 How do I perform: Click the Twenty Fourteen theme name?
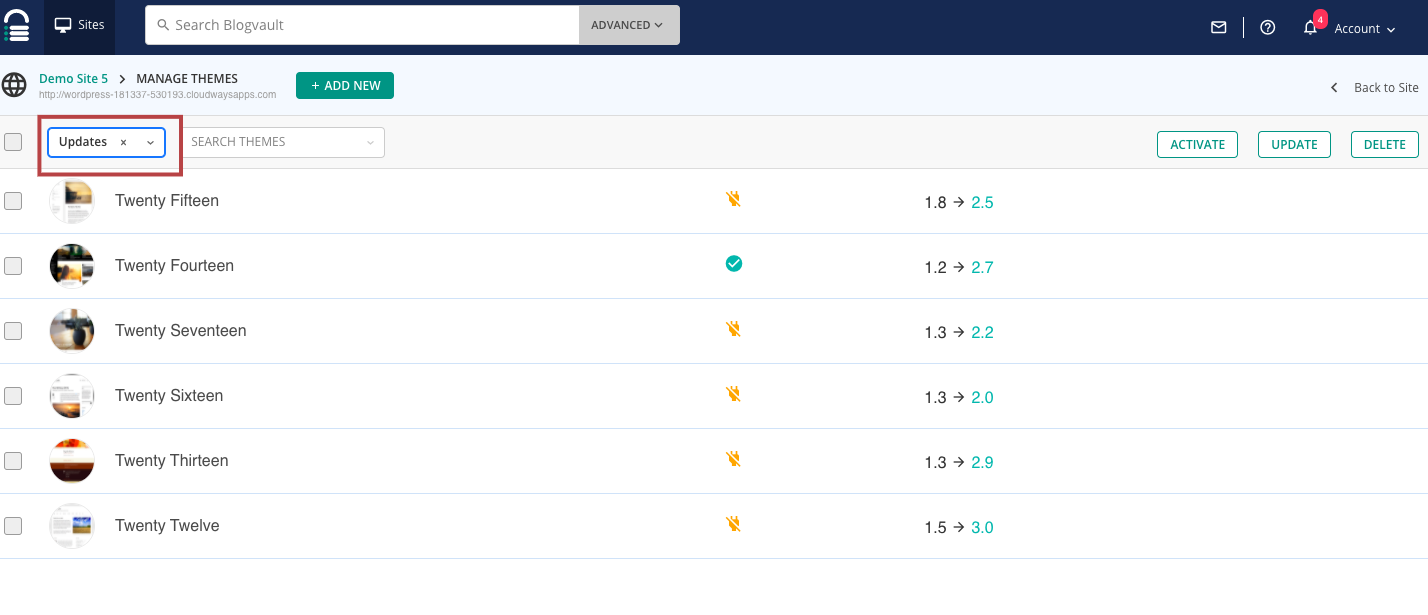tap(174, 266)
